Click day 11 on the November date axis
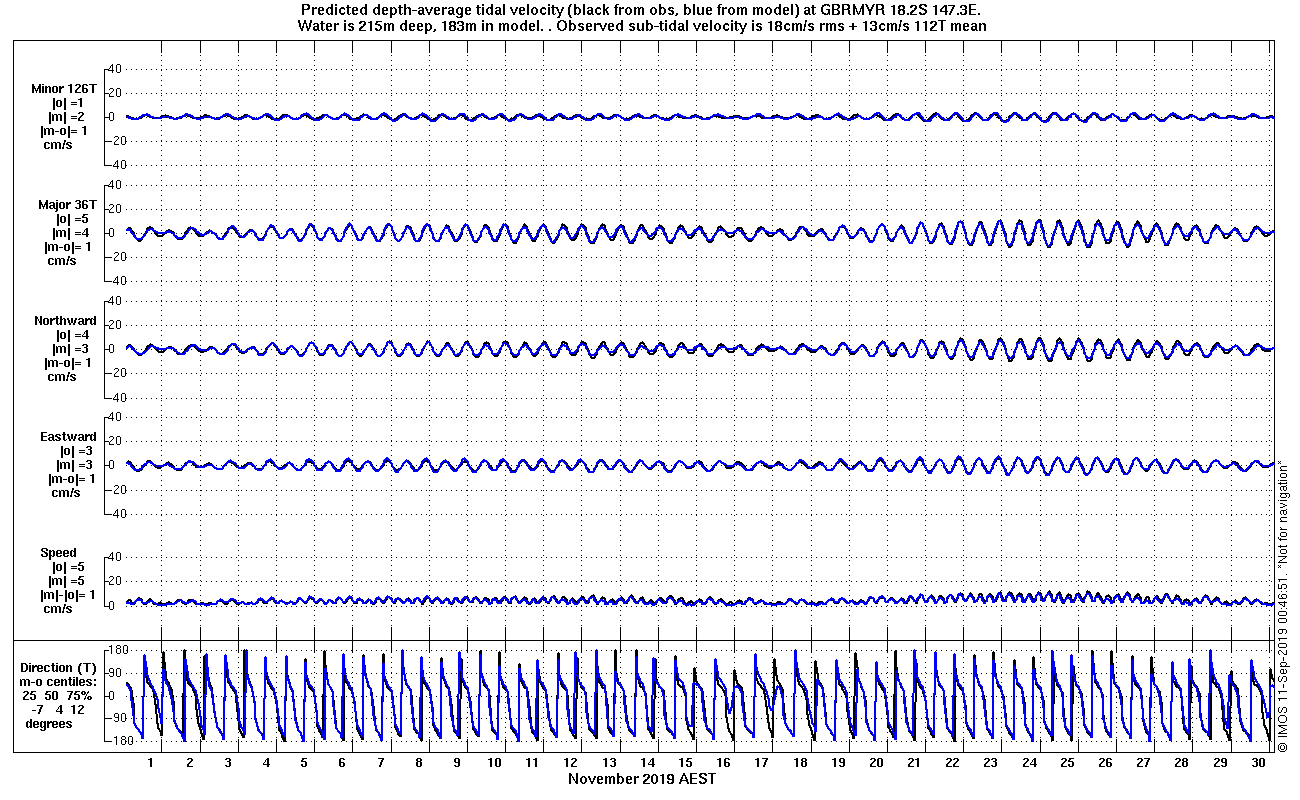1300x800 pixels. click(x=533, y=763)
